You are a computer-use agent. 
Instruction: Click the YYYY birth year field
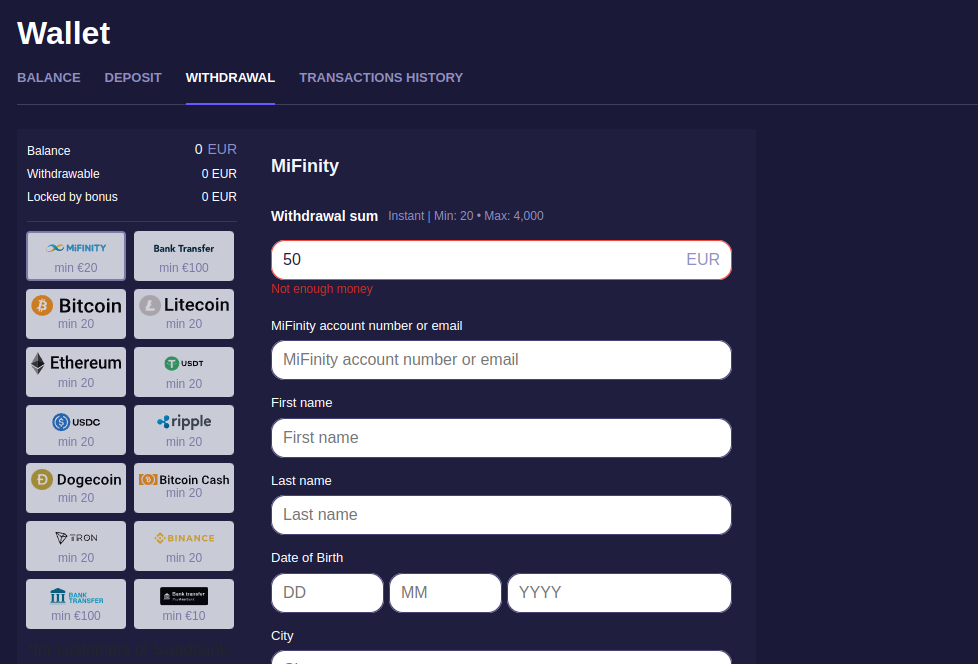619,593
